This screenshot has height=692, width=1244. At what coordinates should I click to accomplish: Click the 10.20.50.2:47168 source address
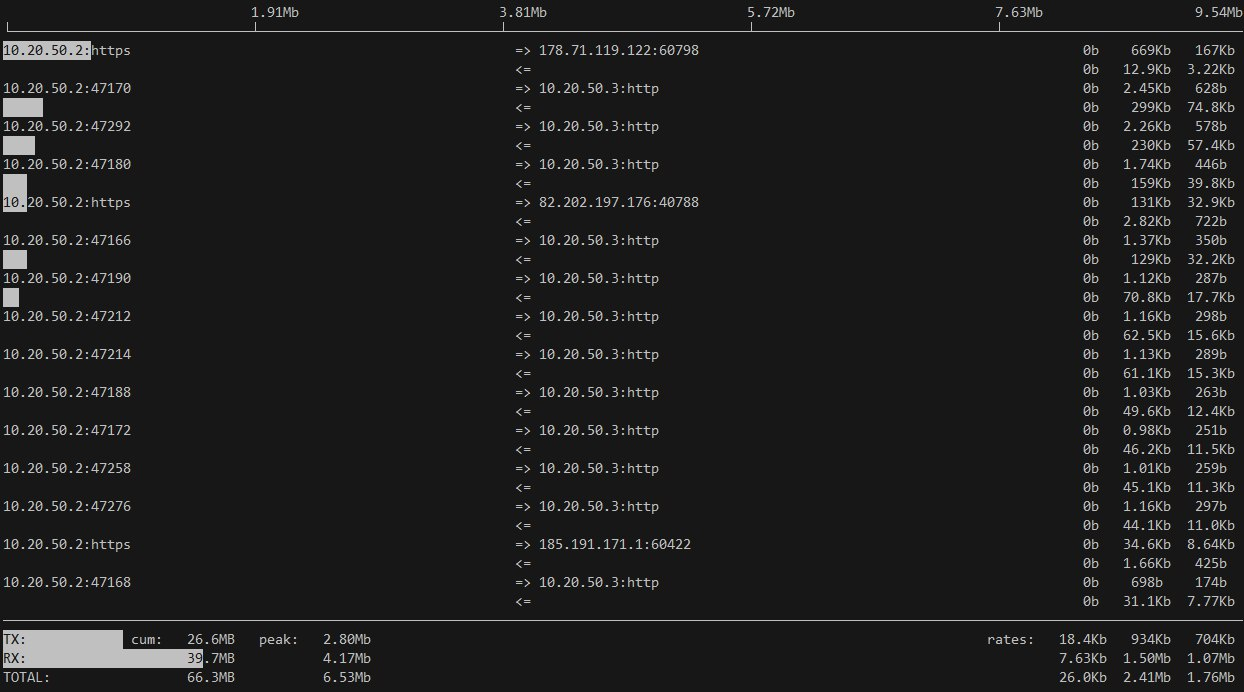(67, 582)
